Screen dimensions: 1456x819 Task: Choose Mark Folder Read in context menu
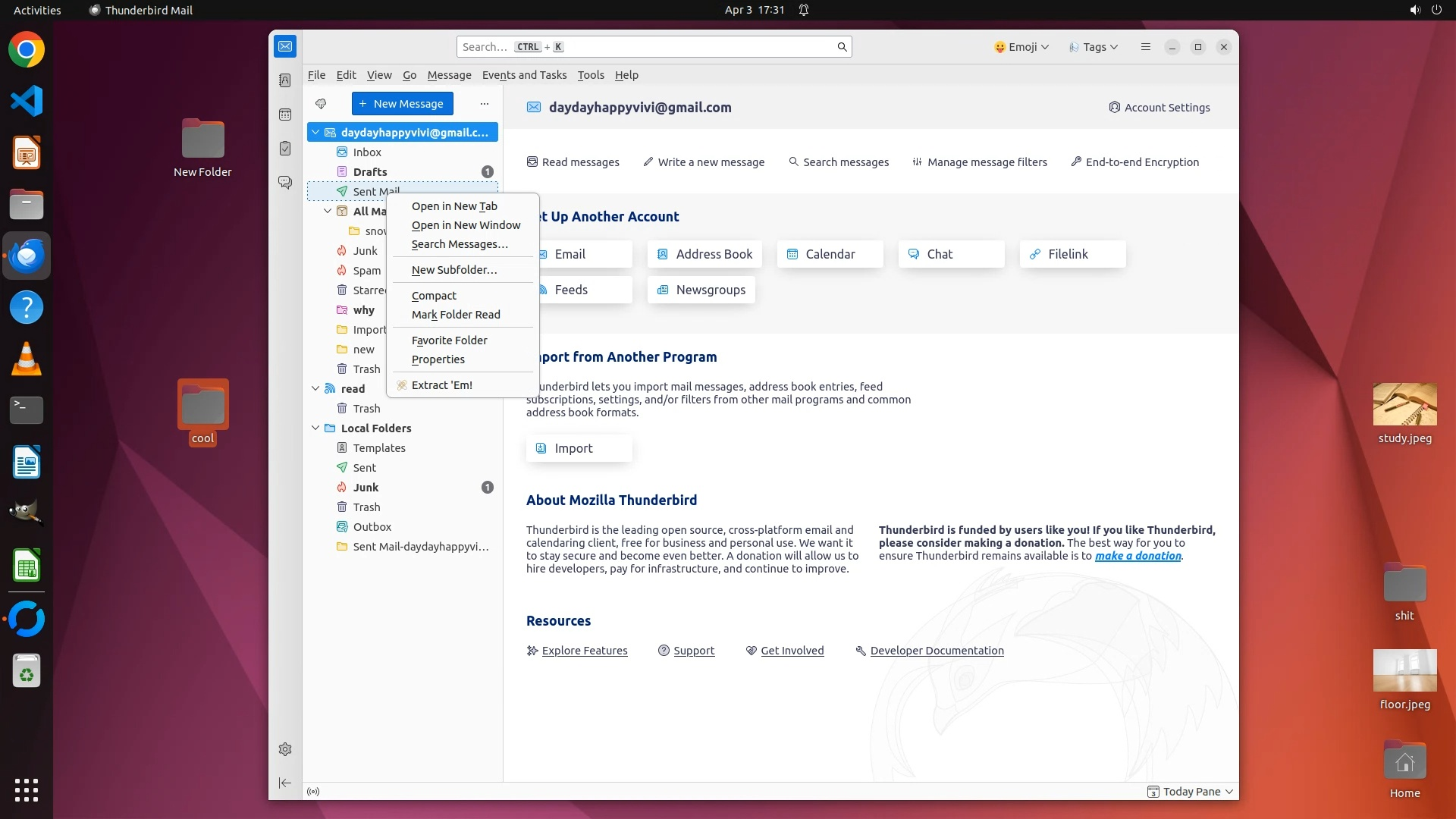tap(456, 315)
